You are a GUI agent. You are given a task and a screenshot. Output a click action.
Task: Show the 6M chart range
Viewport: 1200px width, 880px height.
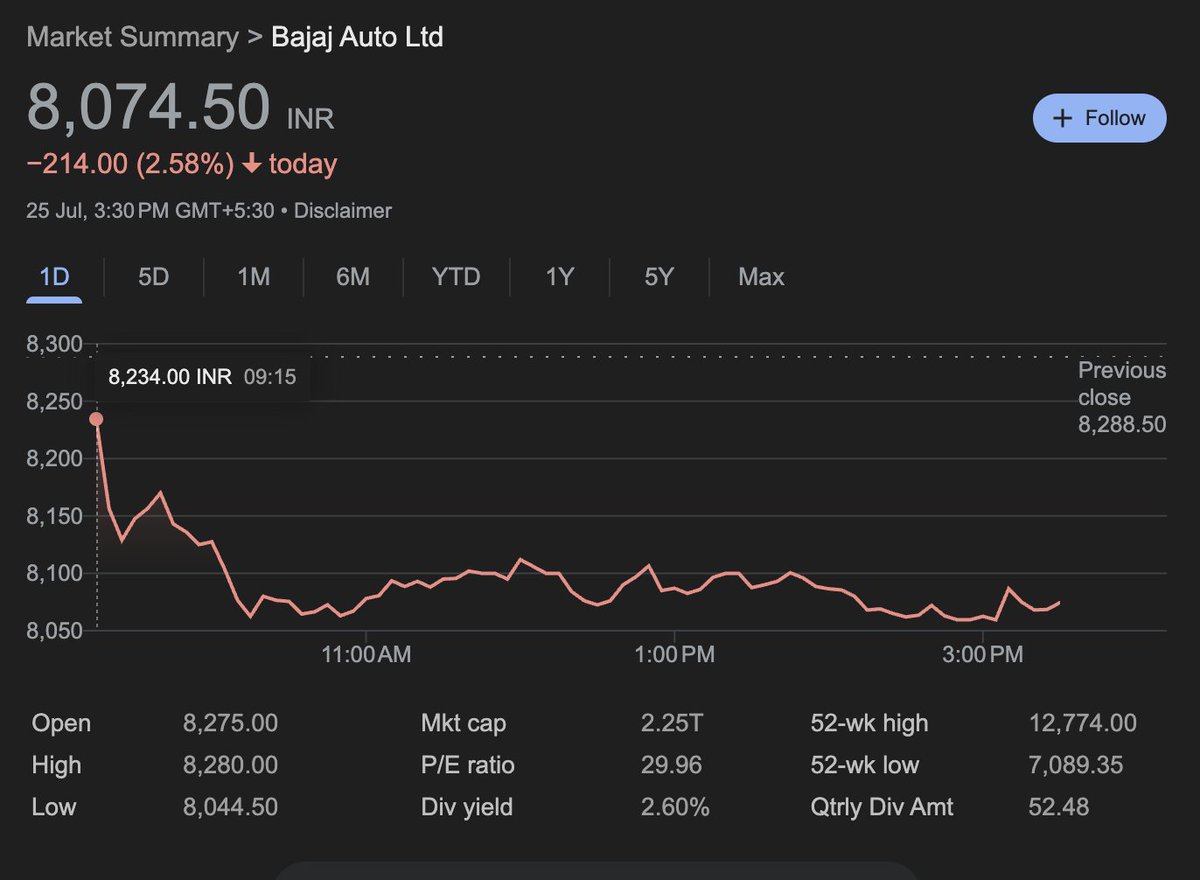click(x=353, y=277)
